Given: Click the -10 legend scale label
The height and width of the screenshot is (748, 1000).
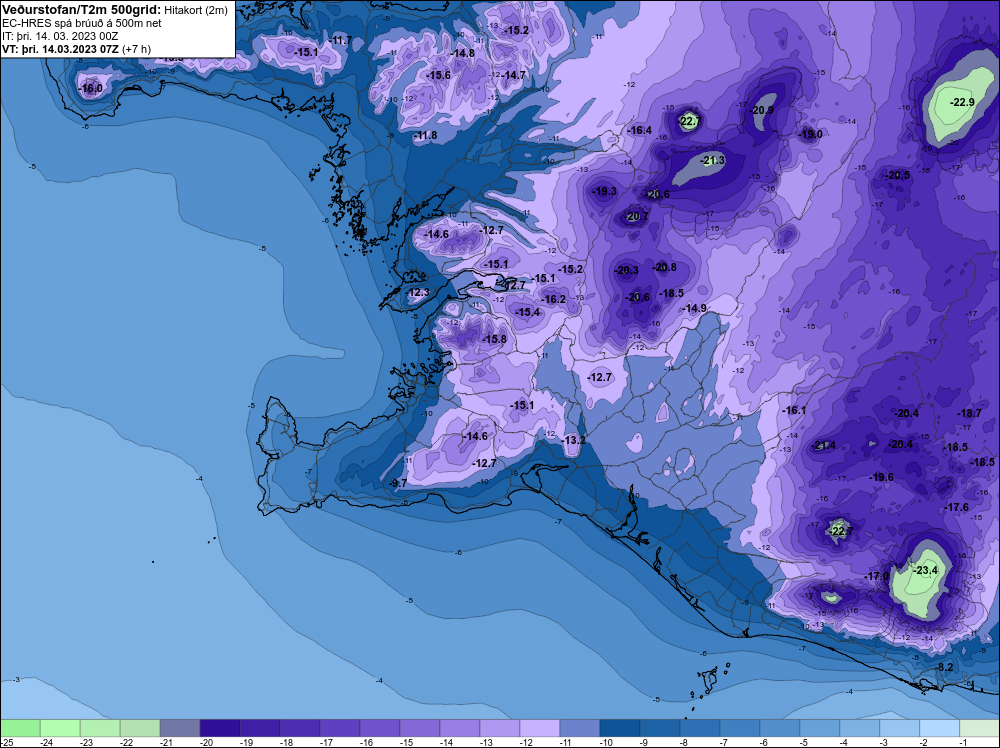Looking at the screenshot, I should (606, 742).
